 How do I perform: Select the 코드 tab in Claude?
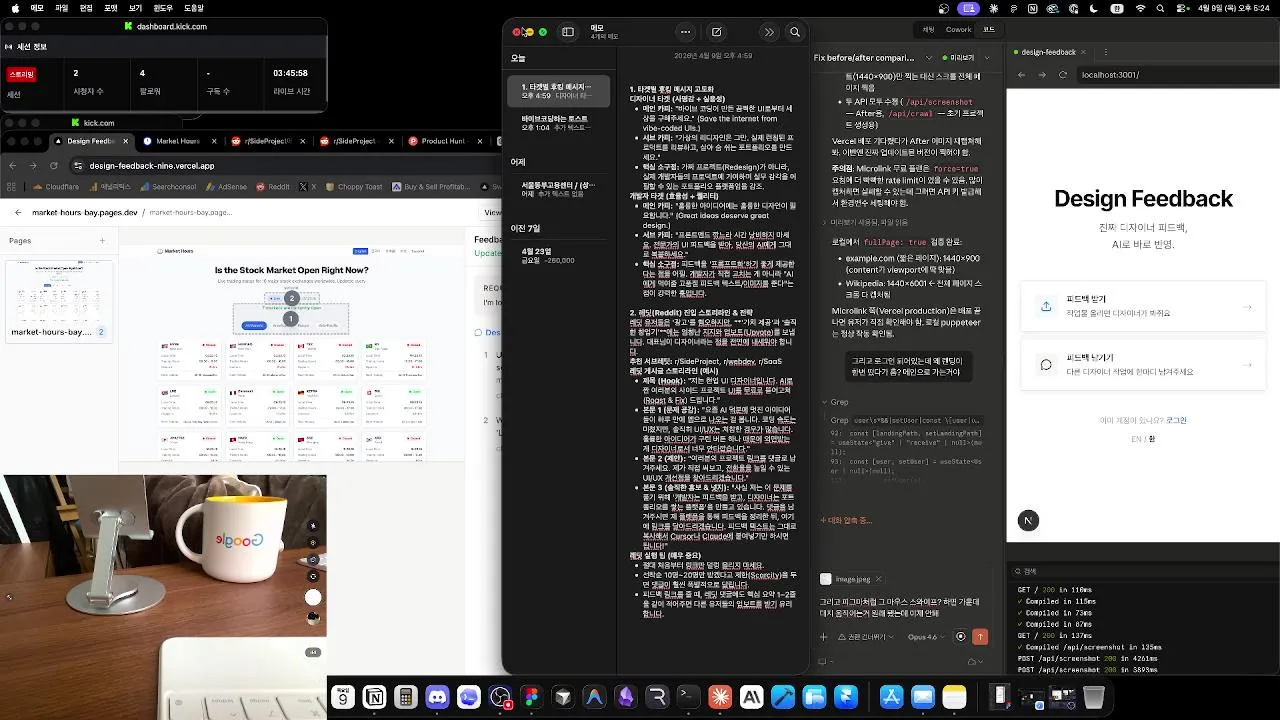pos(989,30)
